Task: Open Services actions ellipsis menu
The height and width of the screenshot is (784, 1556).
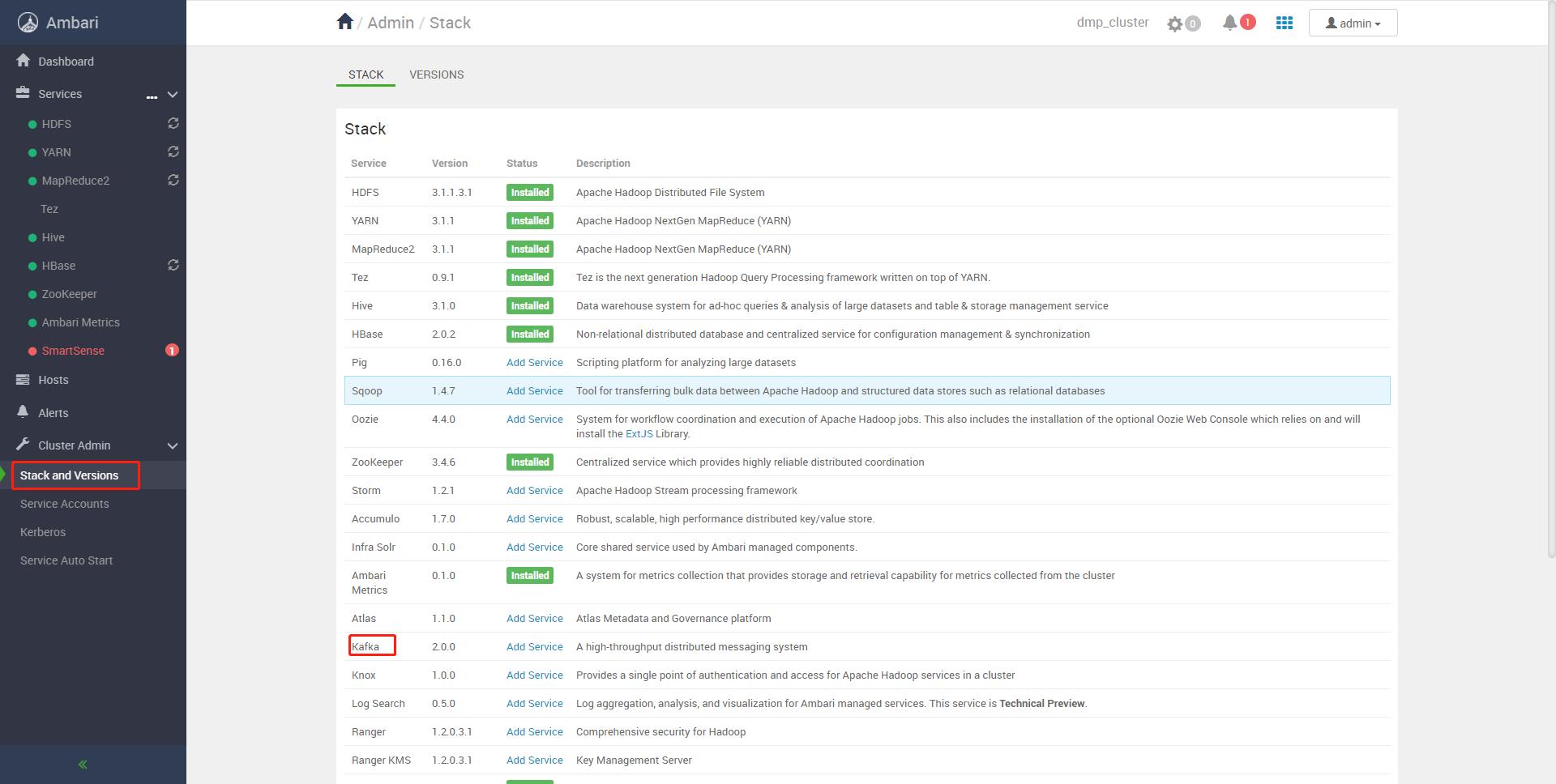Action: tap(152, 96)
